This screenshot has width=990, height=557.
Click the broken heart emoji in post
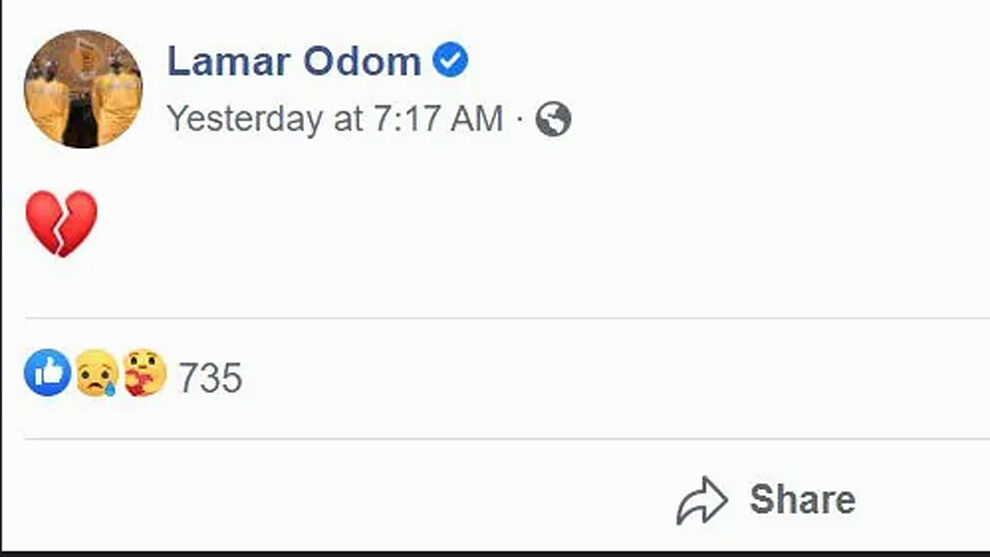pos(61,222)
